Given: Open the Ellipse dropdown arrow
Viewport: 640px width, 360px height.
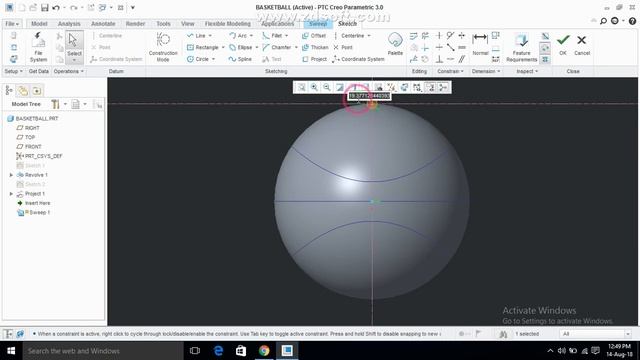Looking at the screenshot, I should [257, 48].
